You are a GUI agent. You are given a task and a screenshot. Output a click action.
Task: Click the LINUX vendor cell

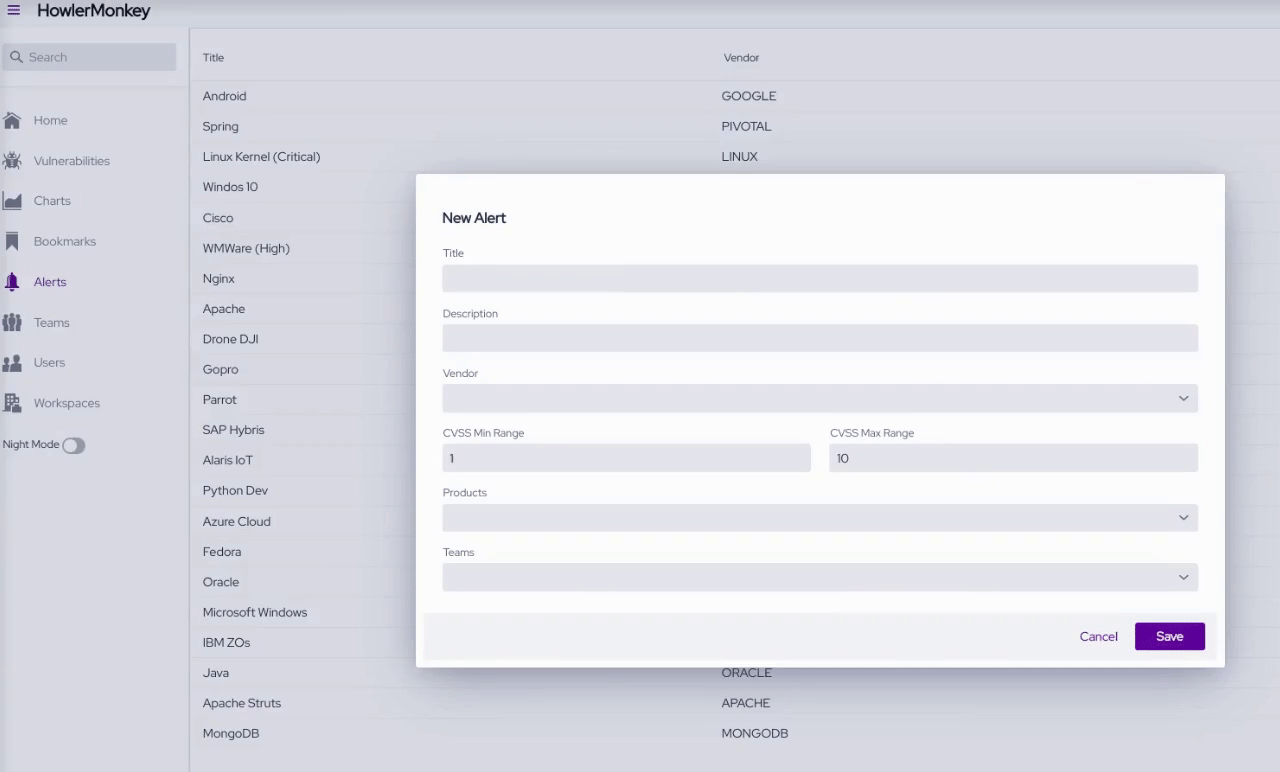coord(740,156)
